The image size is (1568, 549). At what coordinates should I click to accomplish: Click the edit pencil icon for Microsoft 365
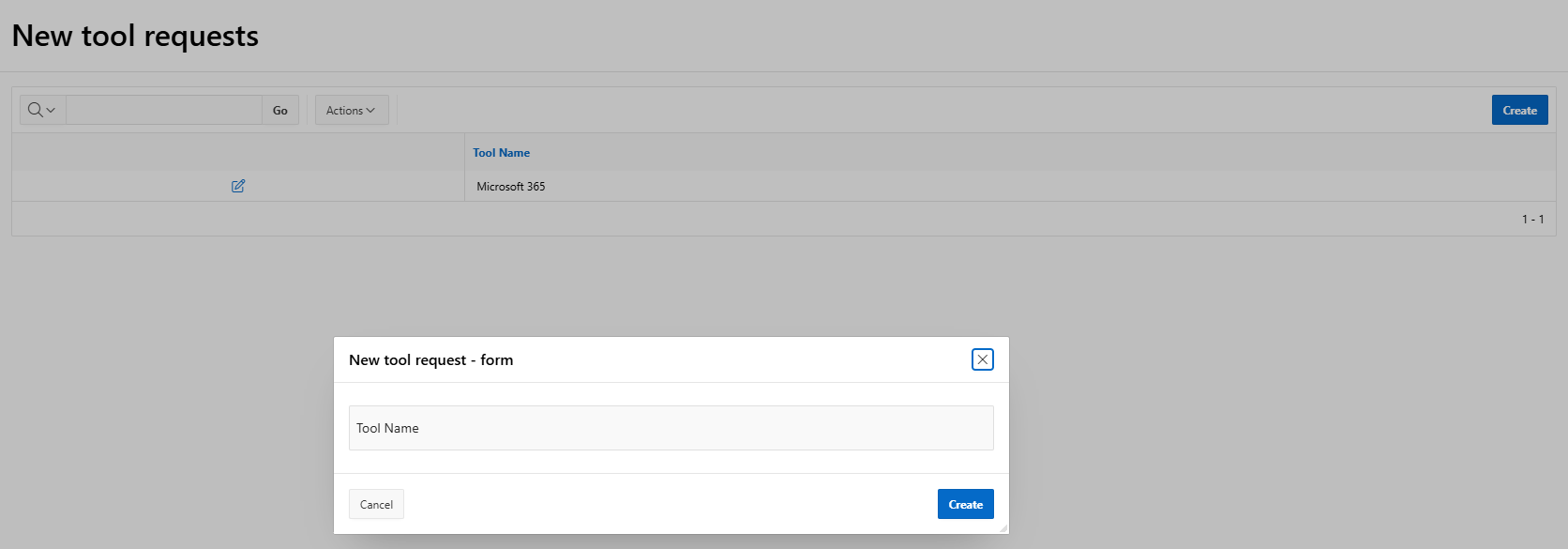tap(238, 186)
